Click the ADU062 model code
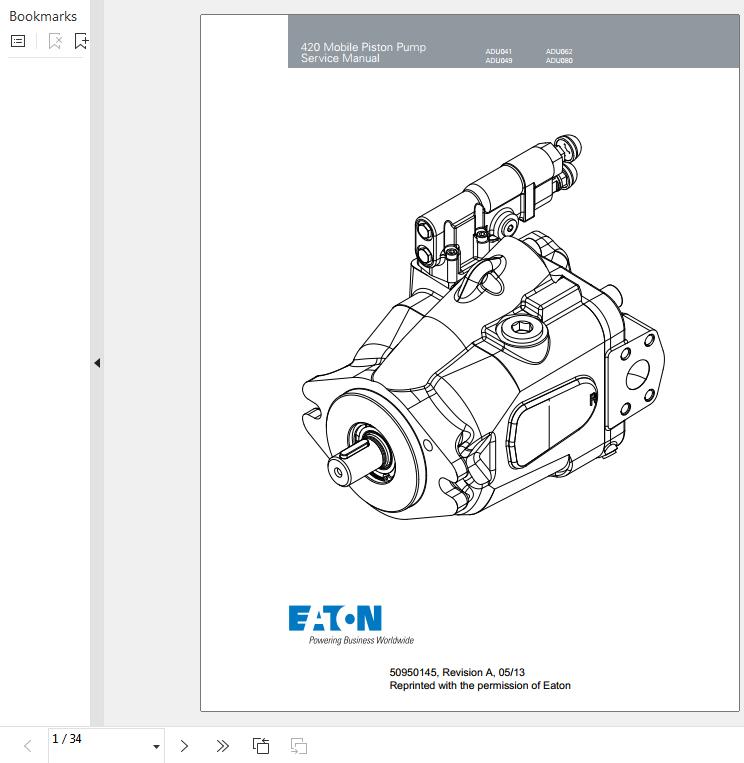744x763 pixels. pyautogui.click(x=559, y=51)
